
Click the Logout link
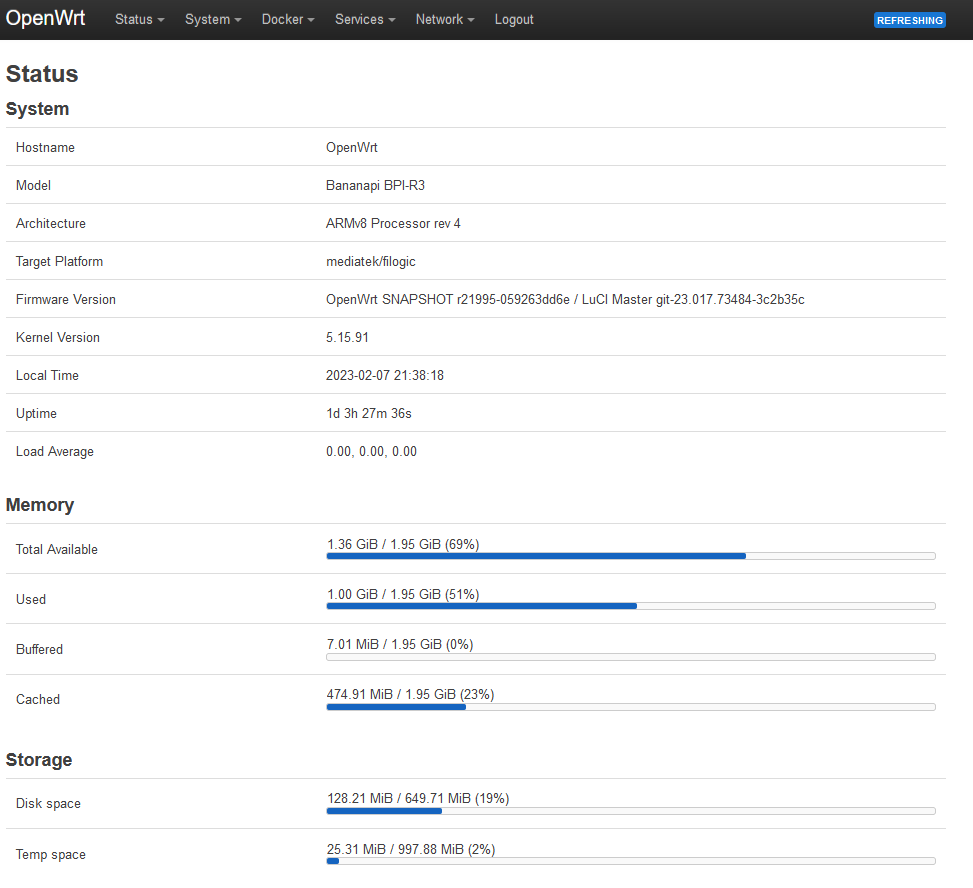514,19
